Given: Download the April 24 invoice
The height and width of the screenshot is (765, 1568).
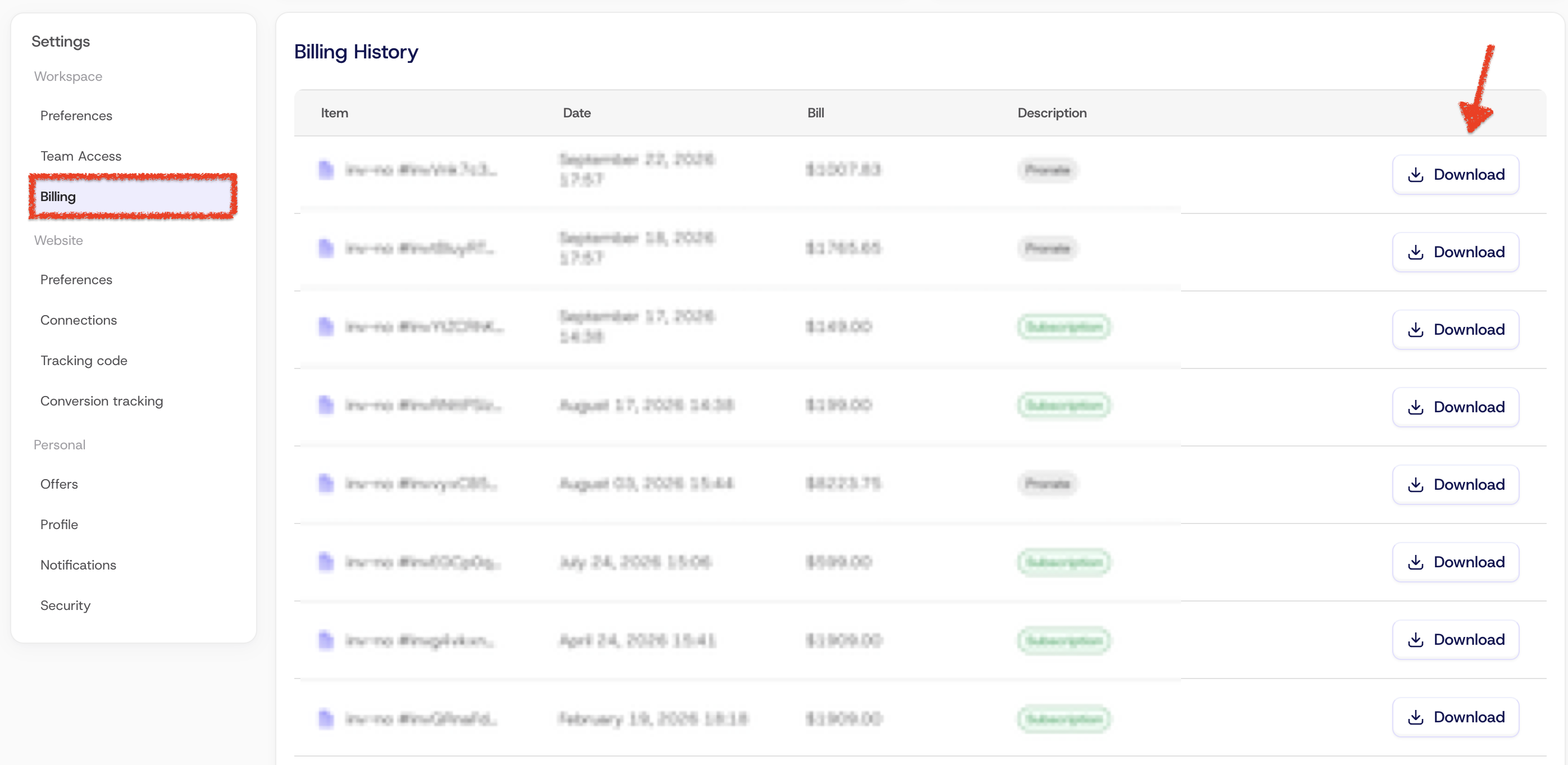Looking at the screenshot, I should point(1455,640).
